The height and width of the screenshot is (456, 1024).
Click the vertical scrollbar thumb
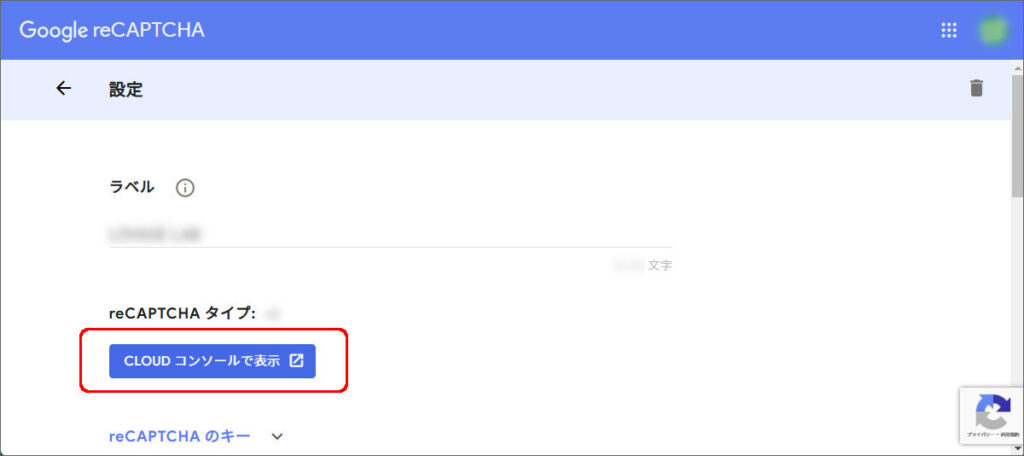[x=1017, y=135]
